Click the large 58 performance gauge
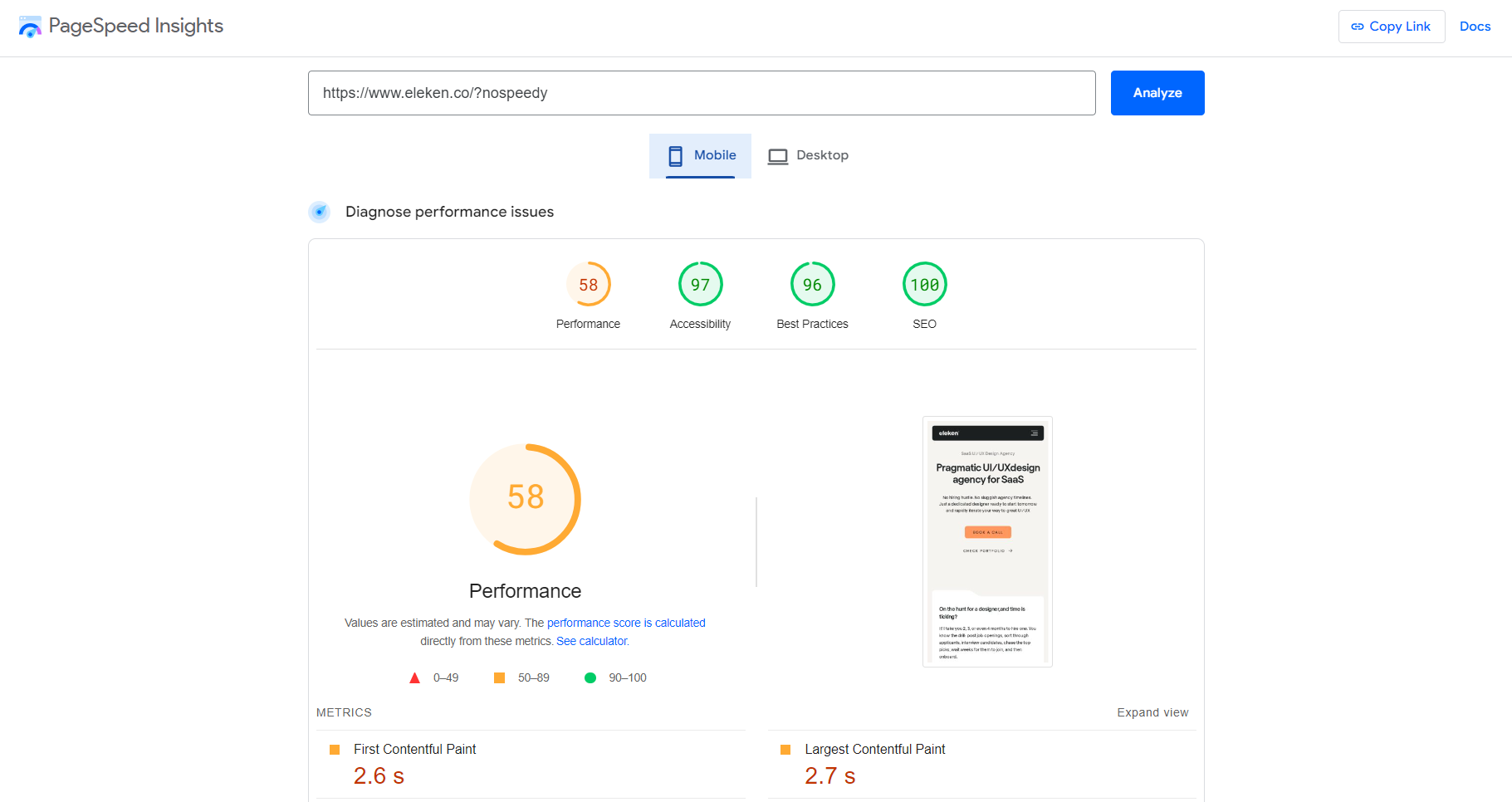This screenshot has width=1512, height=802. point(525,499)
